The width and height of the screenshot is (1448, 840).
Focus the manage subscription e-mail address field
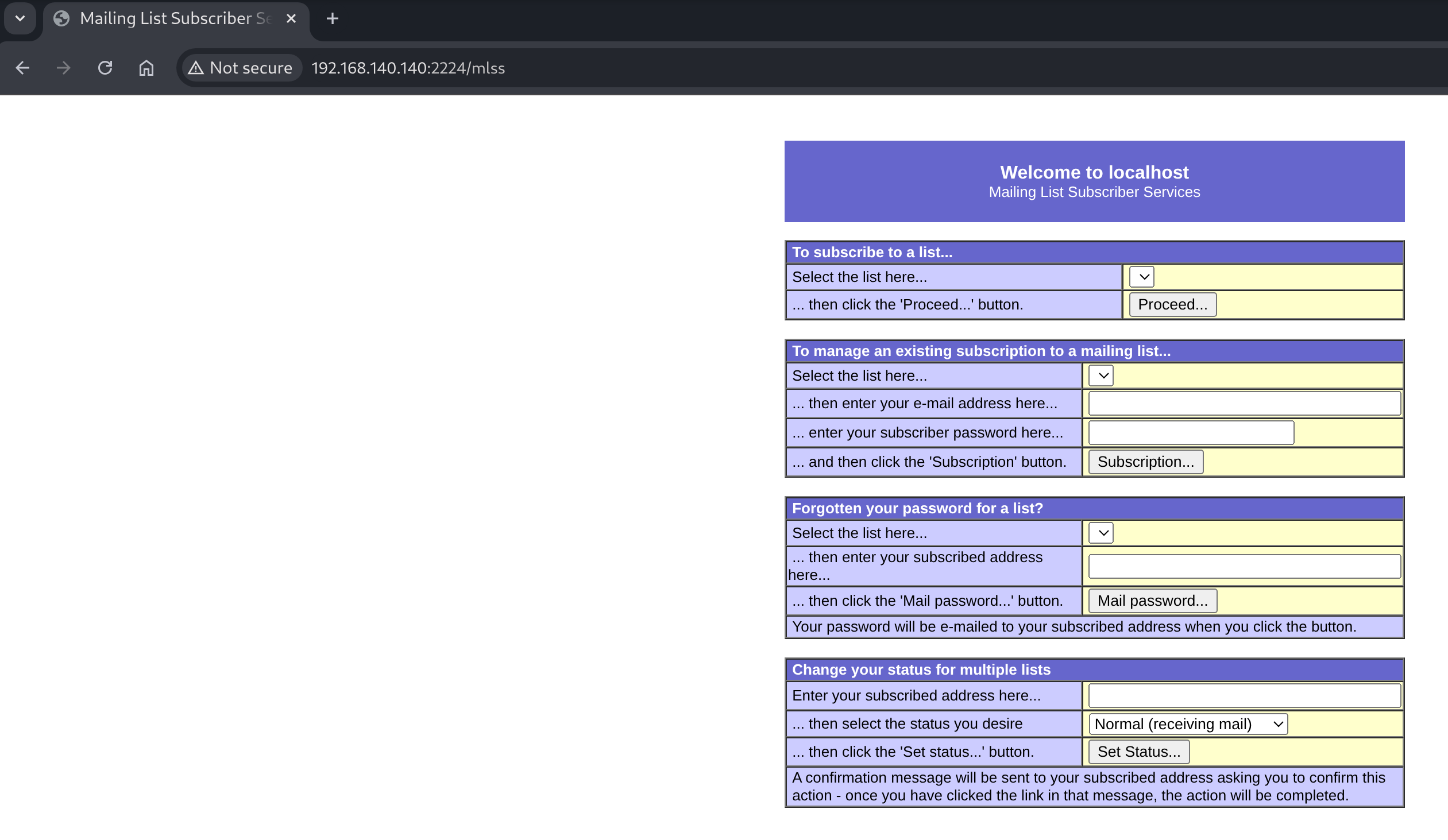coord(1244,403)
